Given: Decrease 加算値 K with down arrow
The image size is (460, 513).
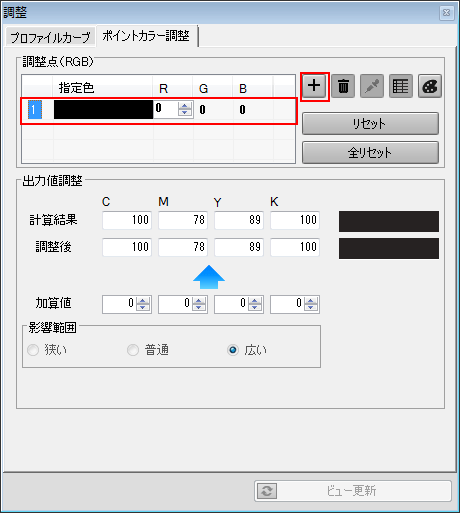Looking at the screenshot, I should click(x=311, y=307).
